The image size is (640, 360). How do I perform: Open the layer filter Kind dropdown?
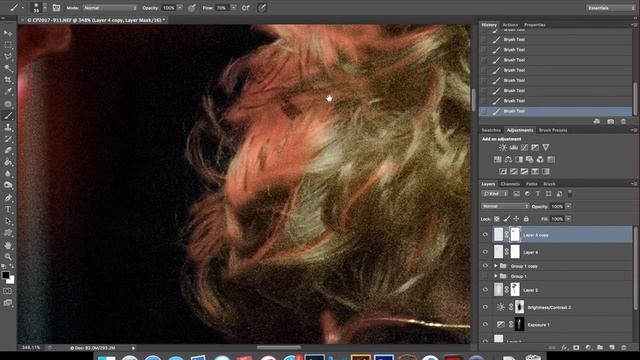click(495, 194)
